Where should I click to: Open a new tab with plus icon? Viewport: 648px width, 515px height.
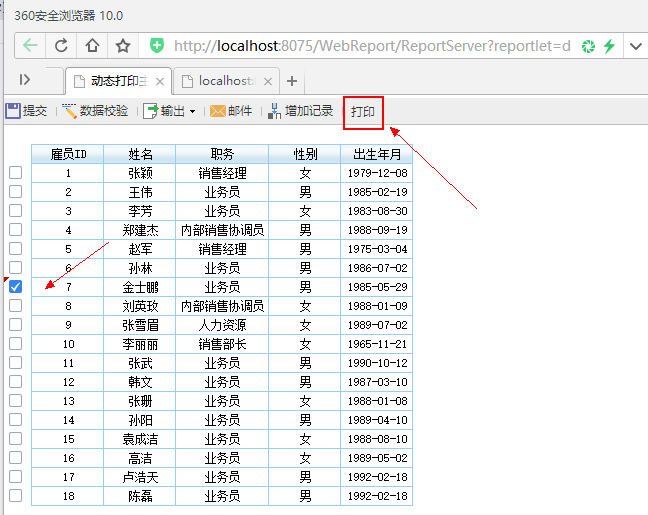point(292,81)
